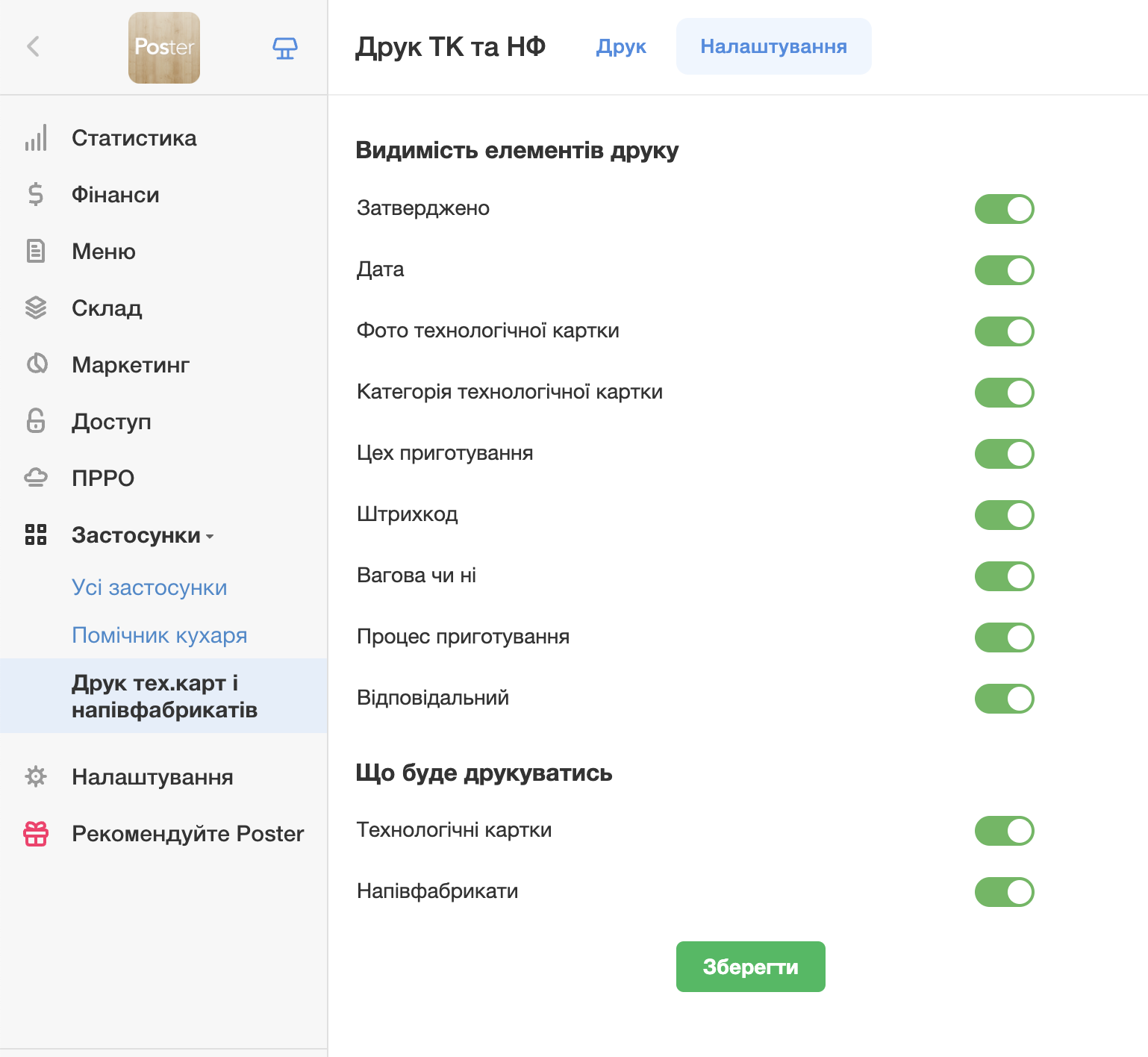
Task: Open the storefront icon next to the logo
Action: (x=285, y=49)
